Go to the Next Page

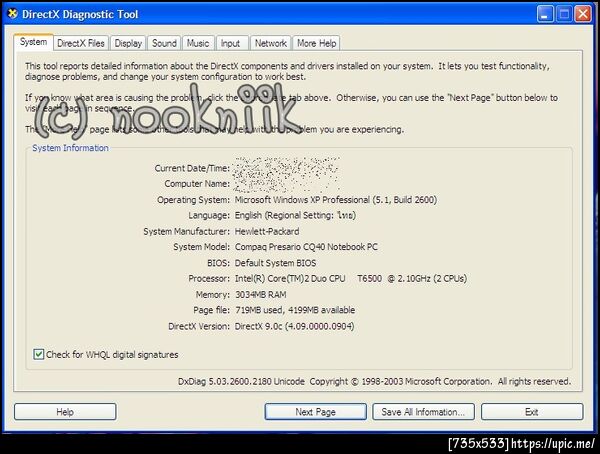tap(315, 412)
